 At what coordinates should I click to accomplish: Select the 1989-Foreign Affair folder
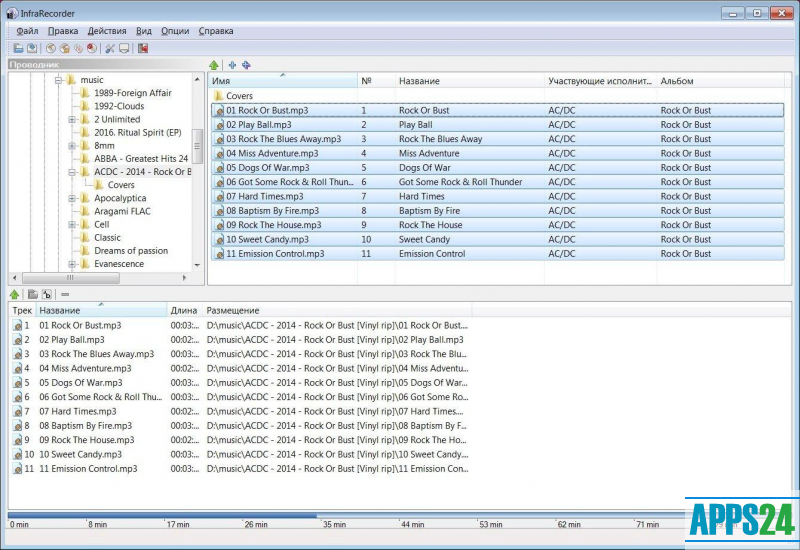click(x=133, y=93)
